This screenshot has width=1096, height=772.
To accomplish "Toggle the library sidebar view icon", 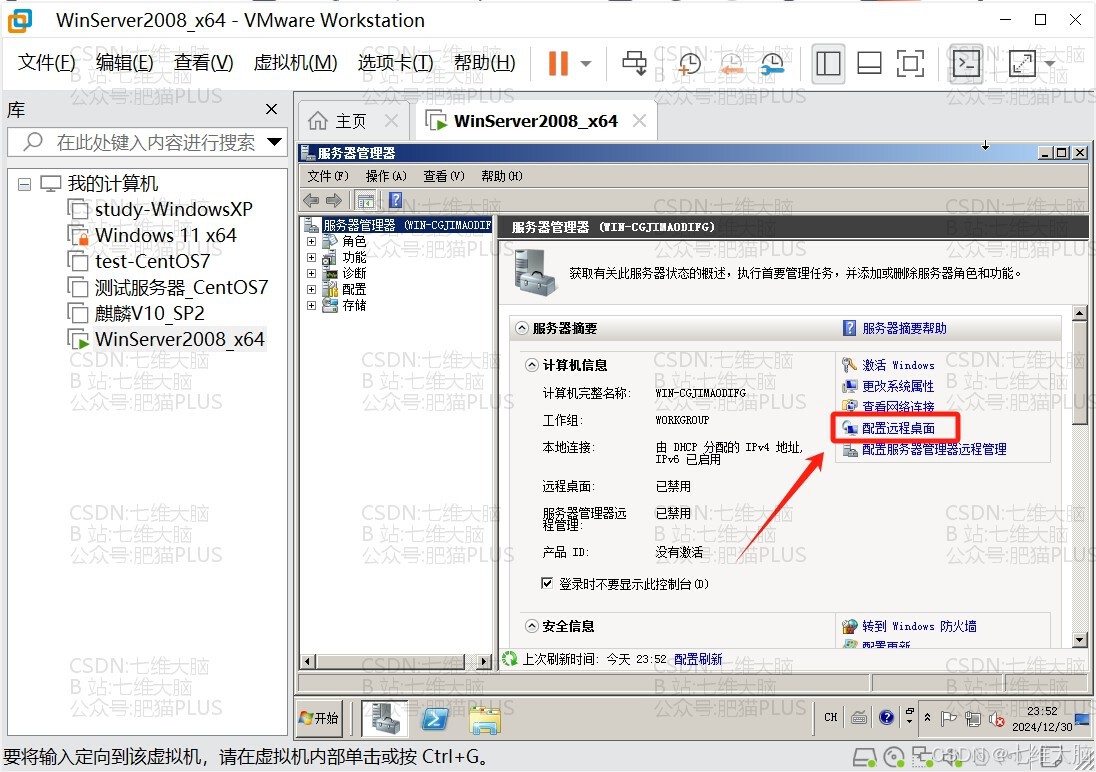I will click(x=828, y=64).
